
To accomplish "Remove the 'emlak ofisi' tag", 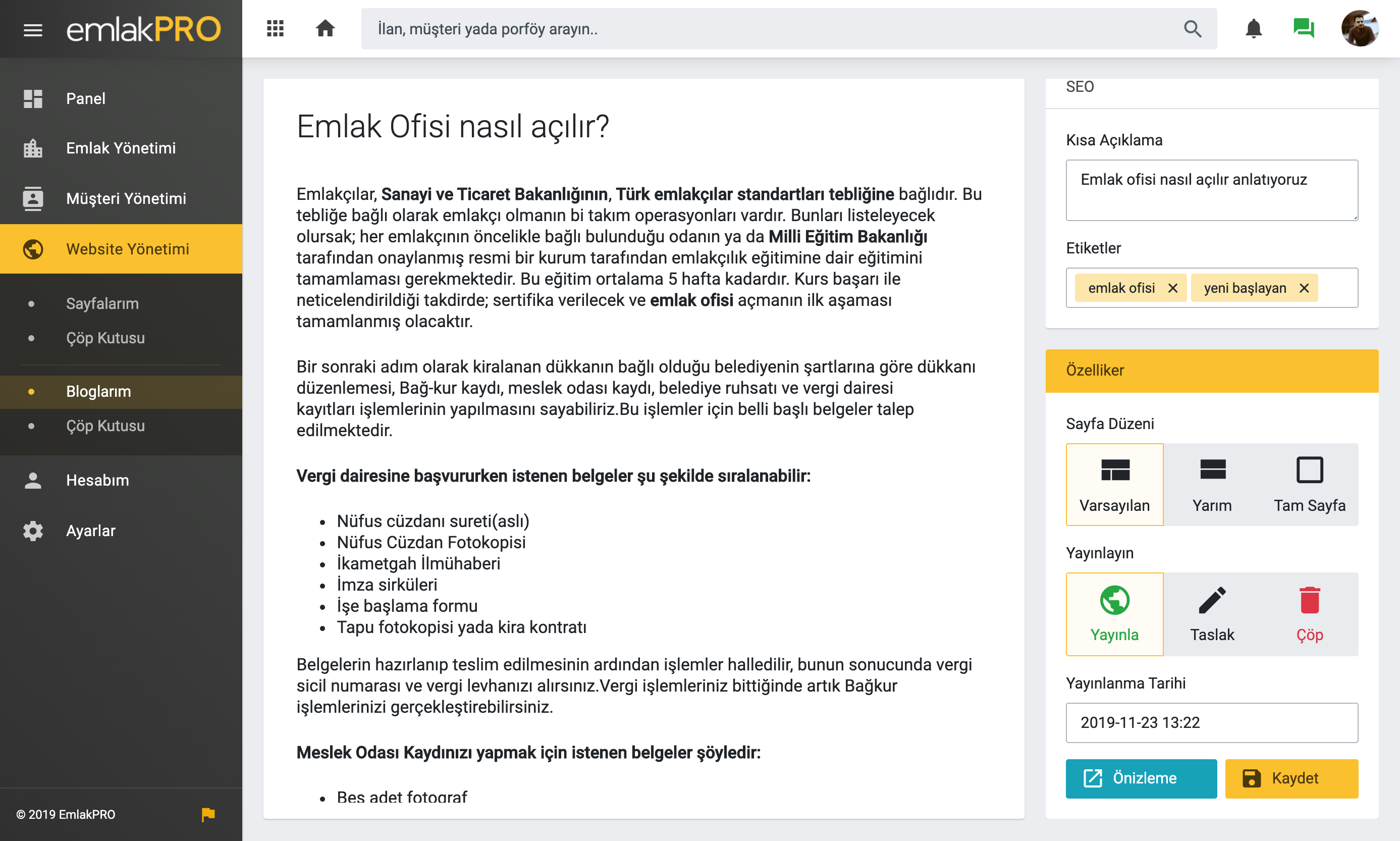I will [1173, 288].
